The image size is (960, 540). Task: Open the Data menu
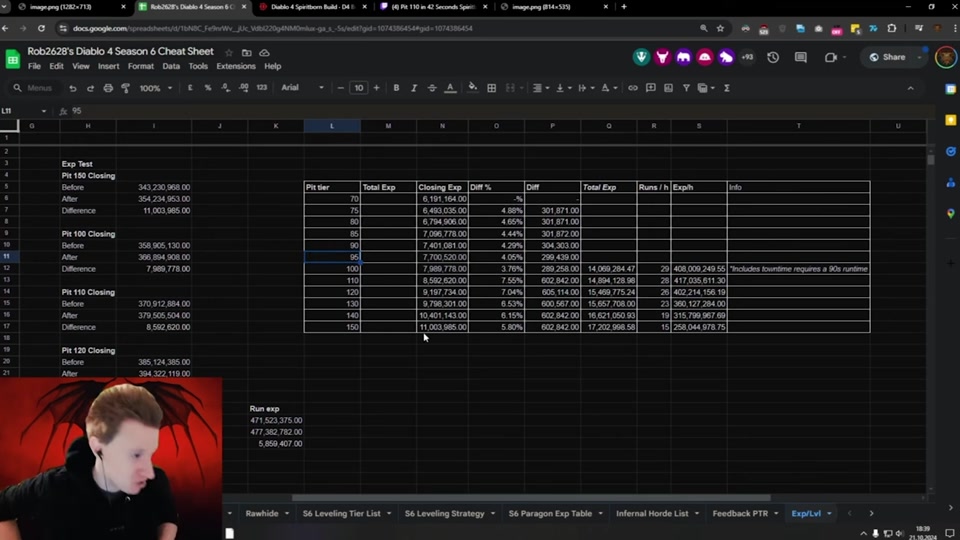click(171, 66)
